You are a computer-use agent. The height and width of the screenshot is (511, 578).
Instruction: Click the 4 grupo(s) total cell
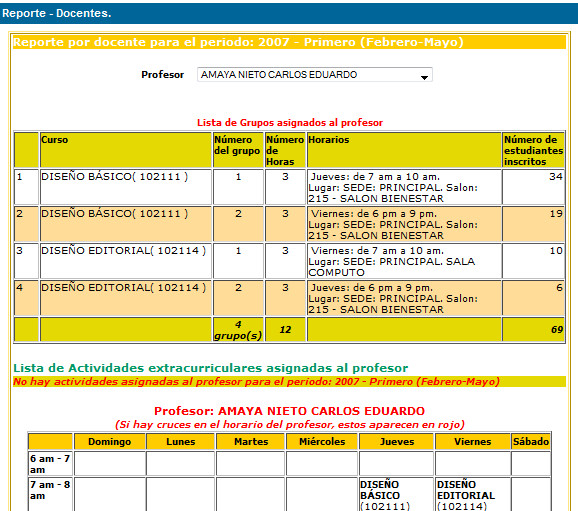[238, 330]
